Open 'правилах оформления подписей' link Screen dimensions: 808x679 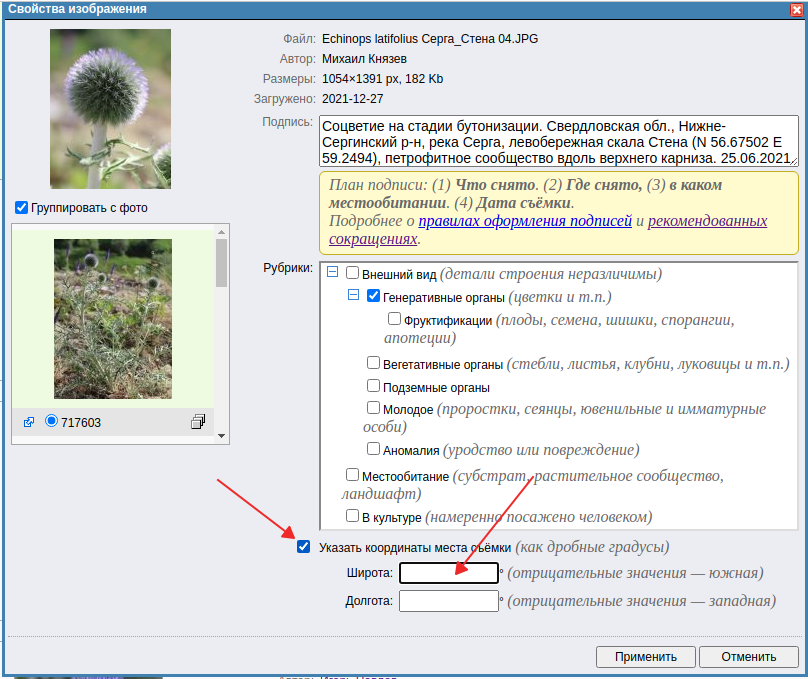[525, 221]
